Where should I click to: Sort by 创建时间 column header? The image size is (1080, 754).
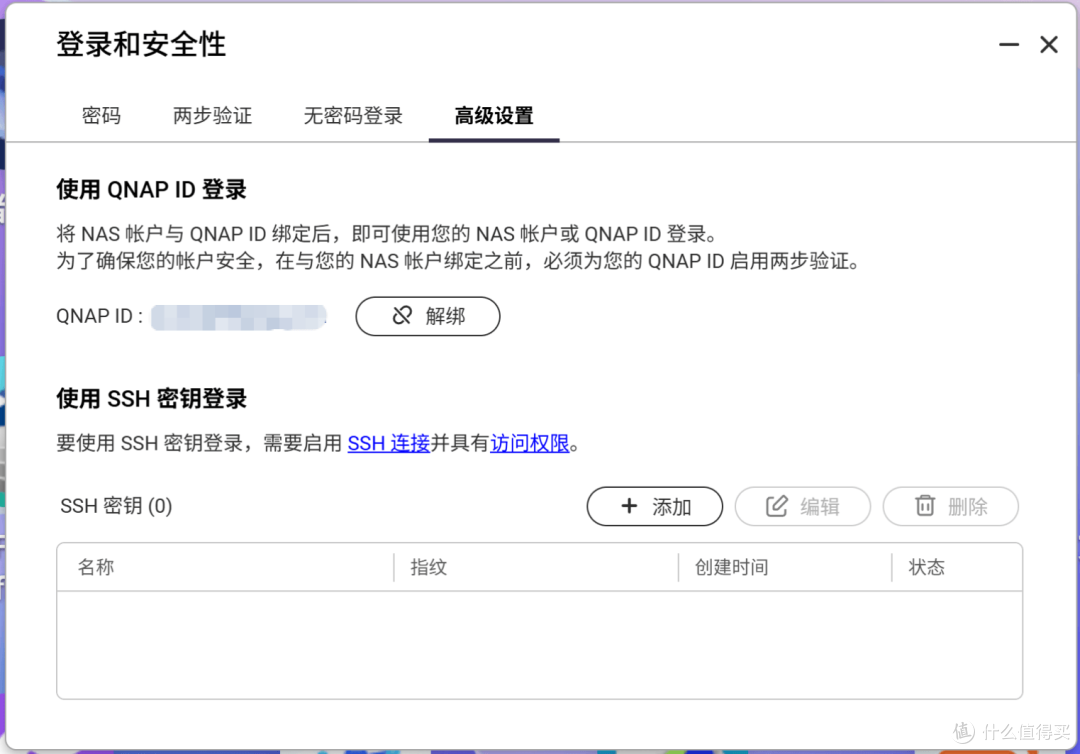point(731,567)
